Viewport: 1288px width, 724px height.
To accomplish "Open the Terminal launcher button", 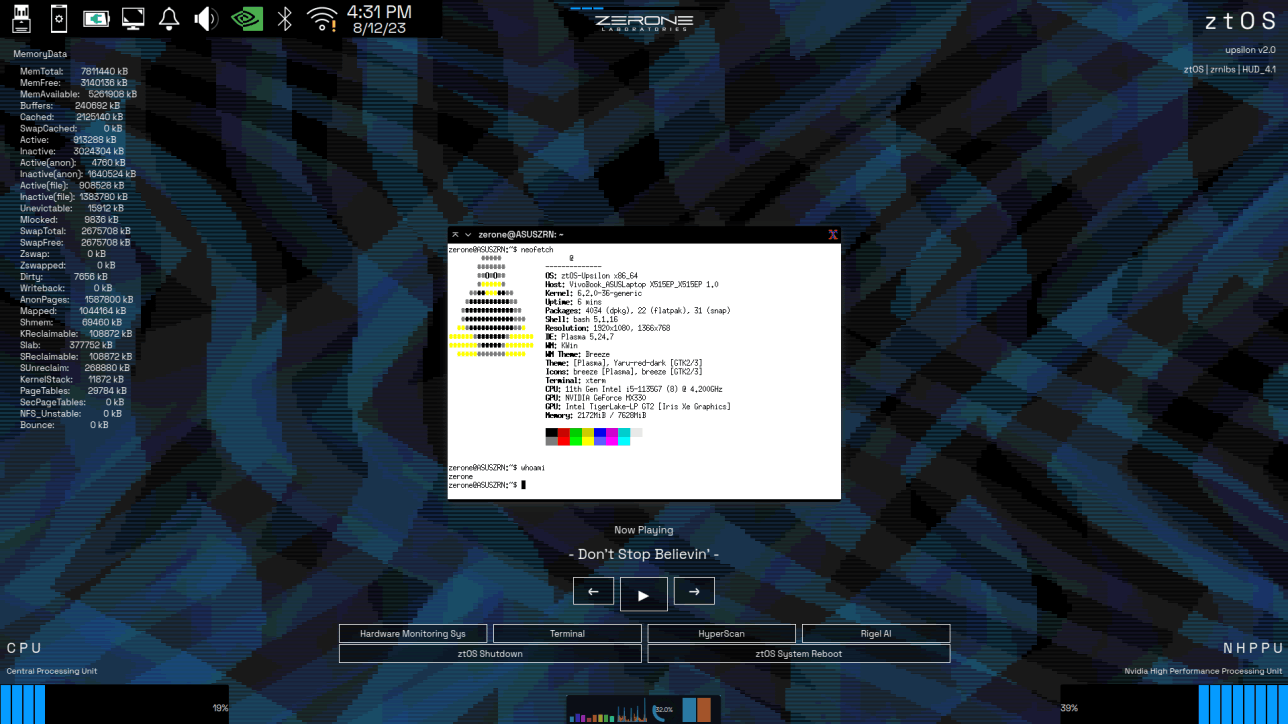I will point(567,633).
